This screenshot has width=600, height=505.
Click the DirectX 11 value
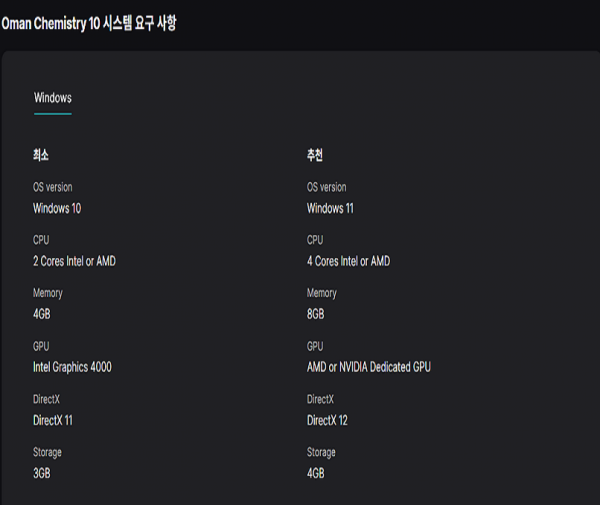tap(53, 420)
